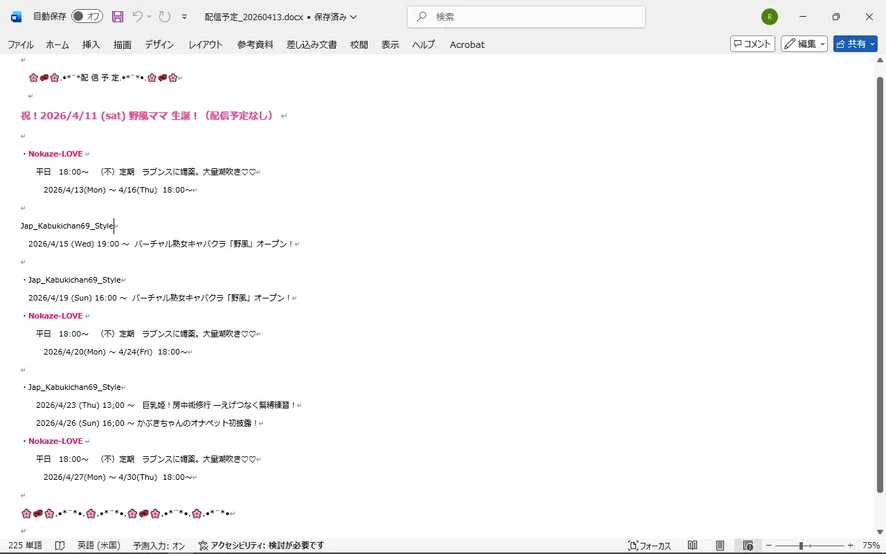Open the user account avatar

pyautogui.click(x=769, y=17)
